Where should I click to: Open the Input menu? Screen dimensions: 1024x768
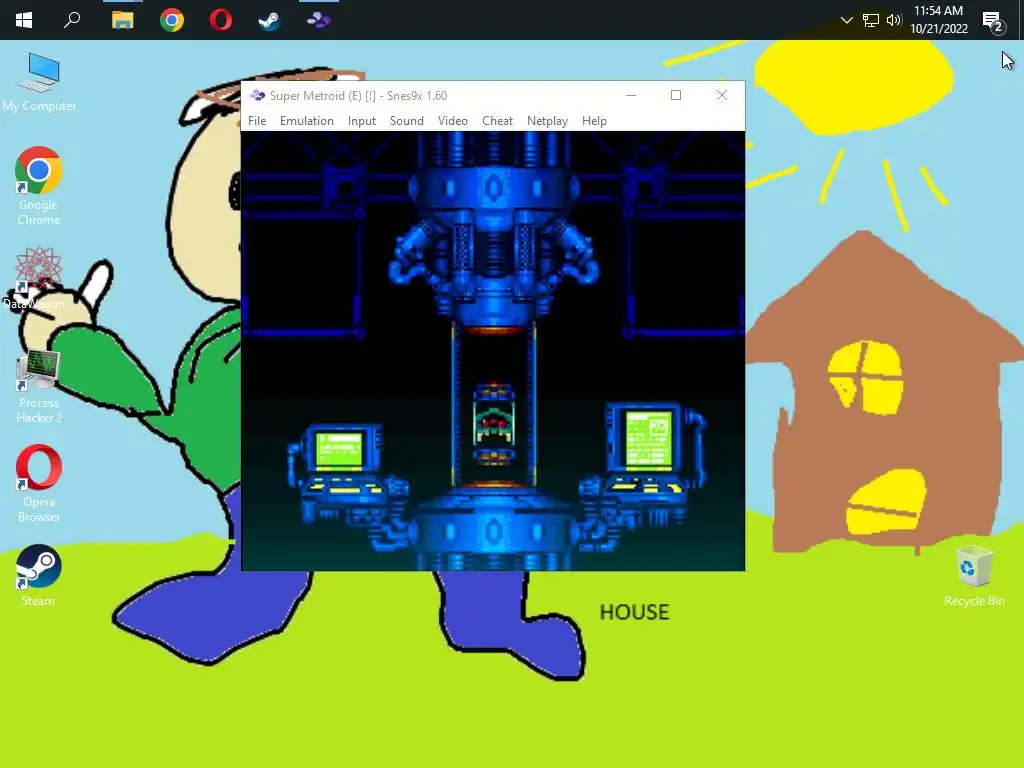click(x=361, y=121)
